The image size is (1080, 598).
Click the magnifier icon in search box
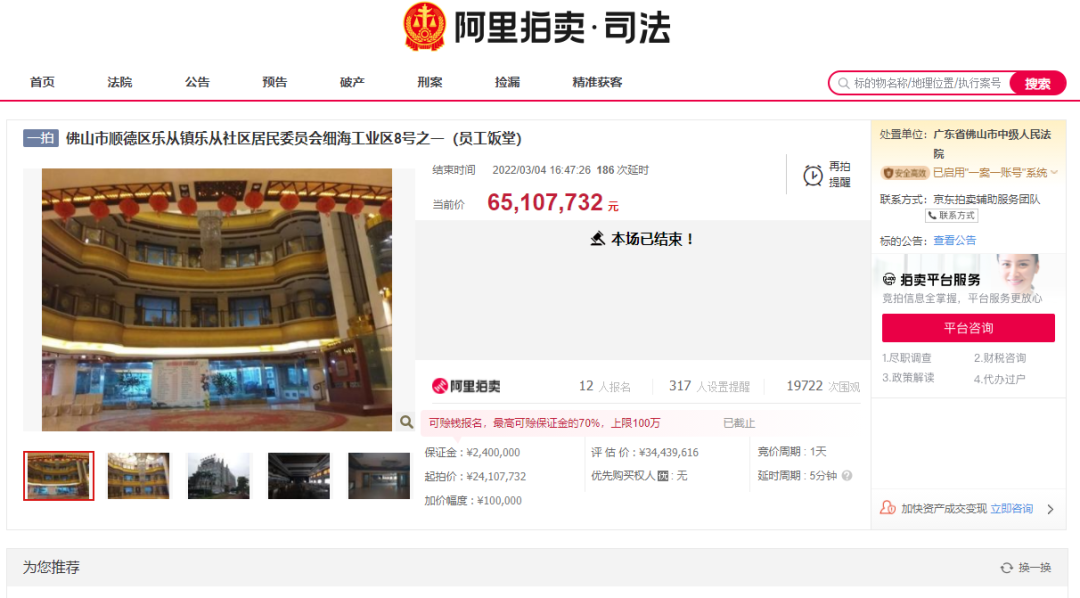pyautogui.click(x=843, y=83)
